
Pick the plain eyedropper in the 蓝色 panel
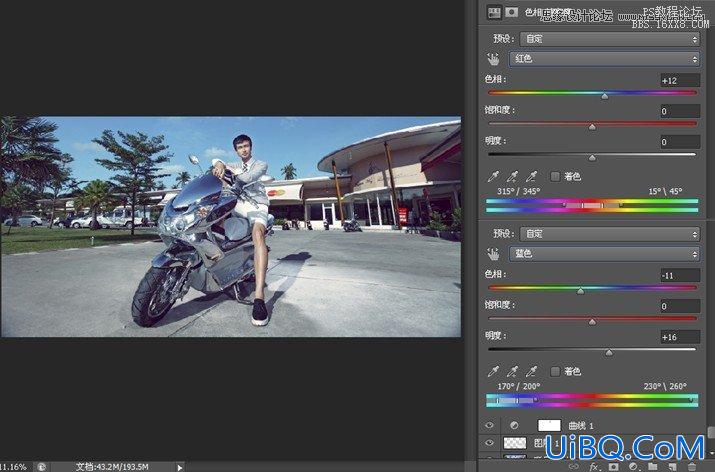pos(493,371)
